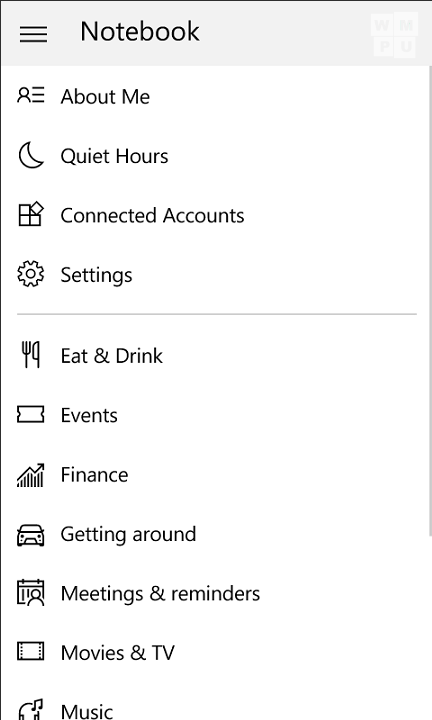Go to Settings label
The height and width of the screenshot is (720, 432).
tap(96, 276)
